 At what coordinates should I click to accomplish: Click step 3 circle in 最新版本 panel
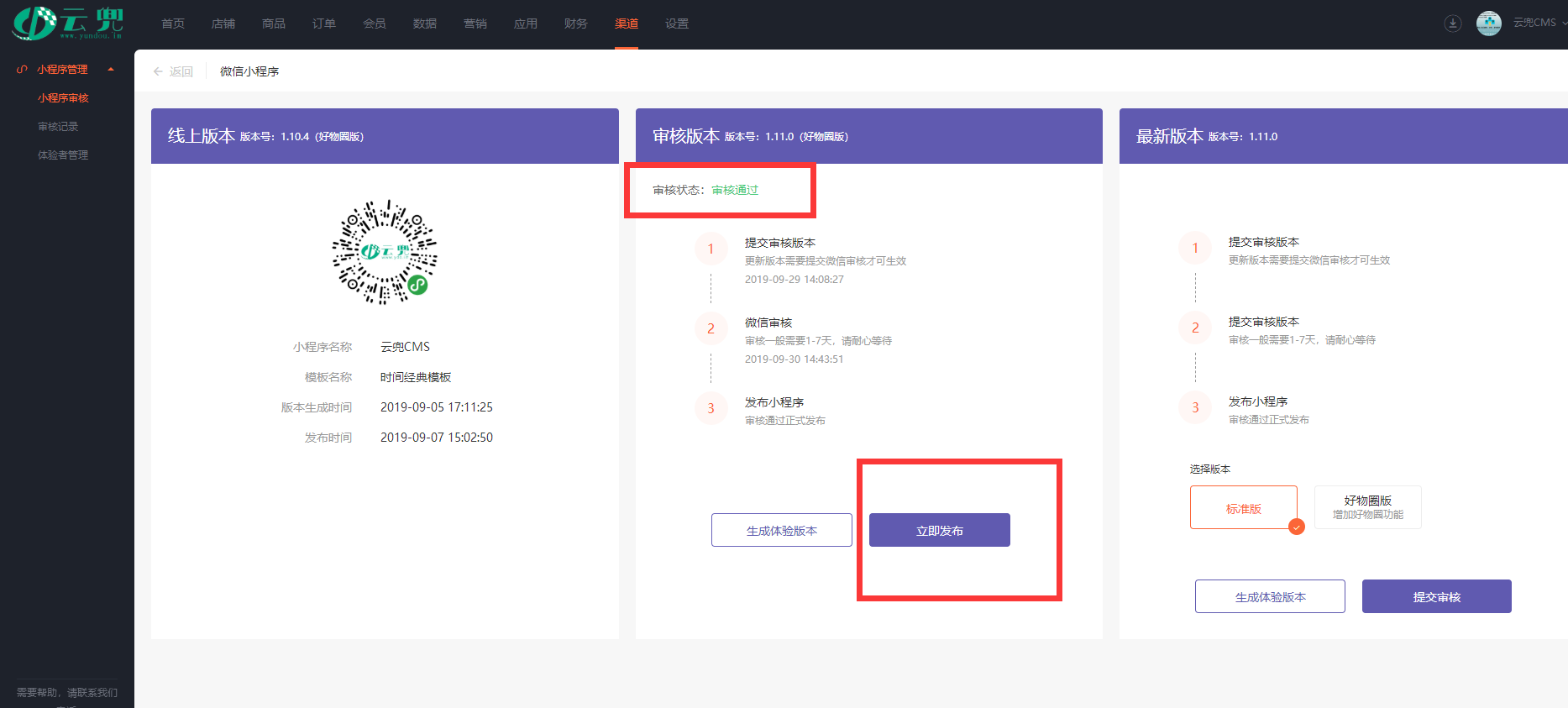(1195, 407)
